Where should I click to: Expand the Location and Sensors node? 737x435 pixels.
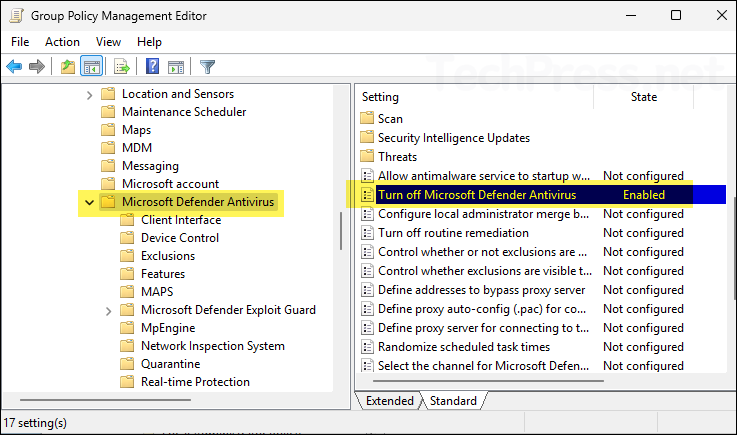coord(89,95)
